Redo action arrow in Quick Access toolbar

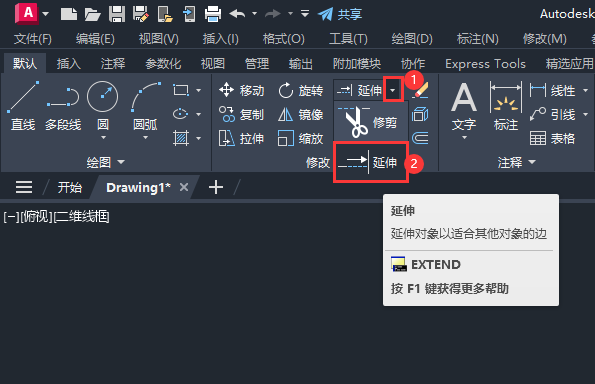273,14
